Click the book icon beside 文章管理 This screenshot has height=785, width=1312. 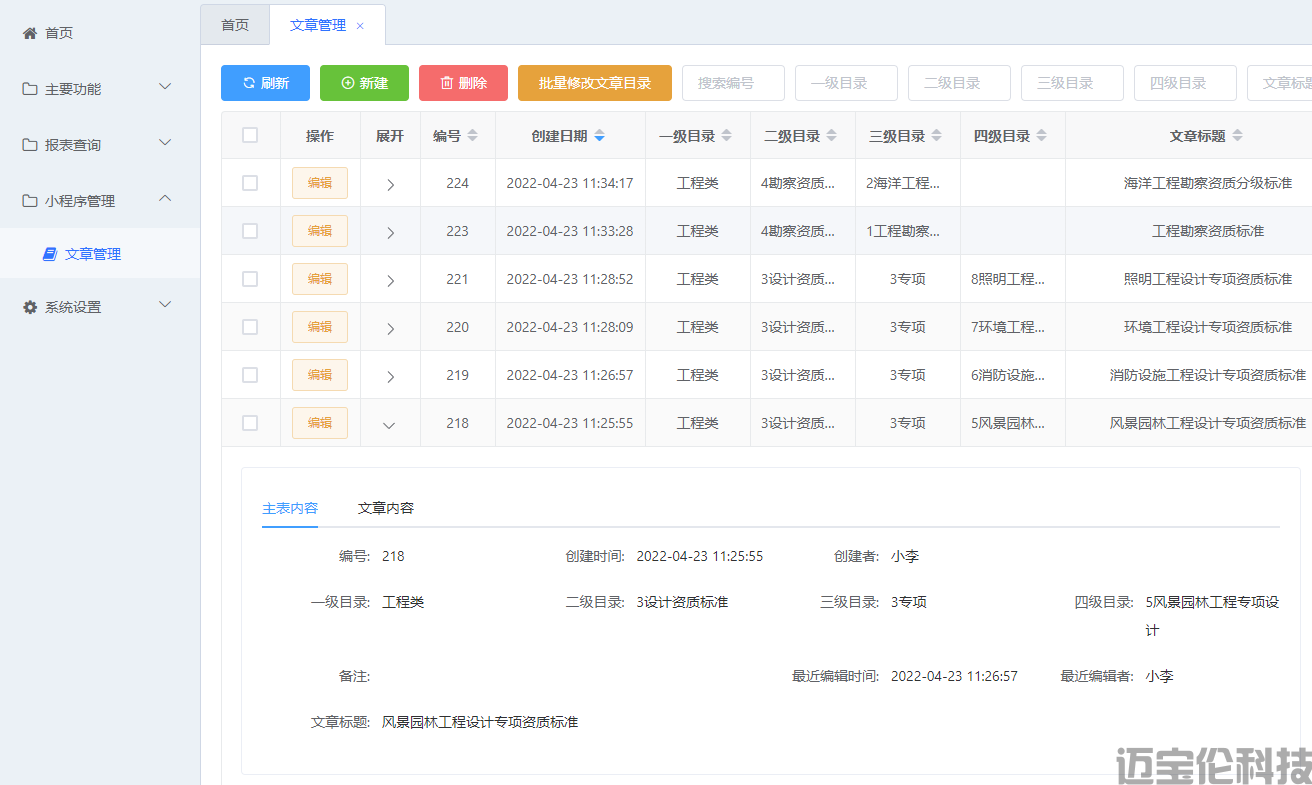[x=50, y=254]
